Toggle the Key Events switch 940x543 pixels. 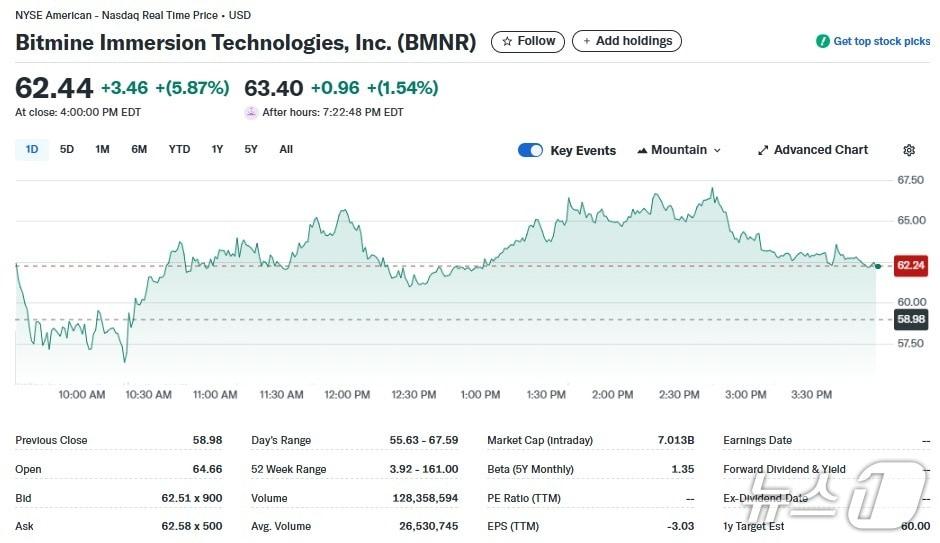pos(530,150)
